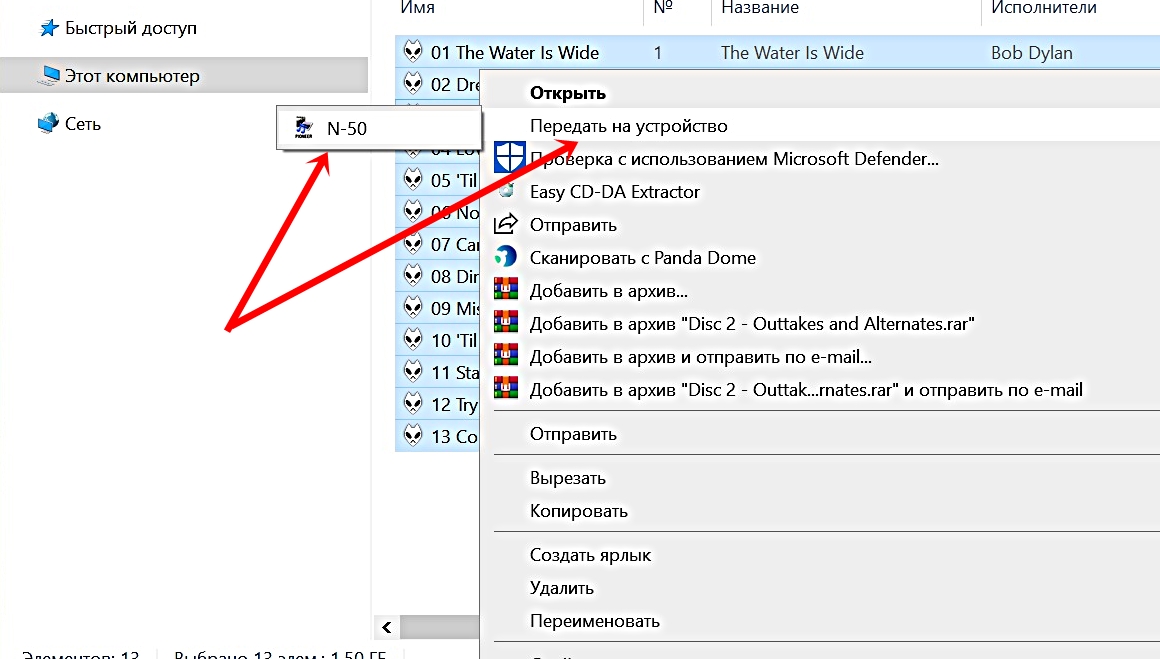Click the share arrow icon beside Отправить
This screenshot has width=1160, height=659.
(x=508, y=224)
